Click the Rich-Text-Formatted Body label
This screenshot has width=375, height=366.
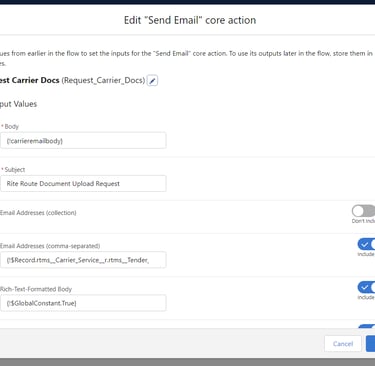click(x=36, y=289)
